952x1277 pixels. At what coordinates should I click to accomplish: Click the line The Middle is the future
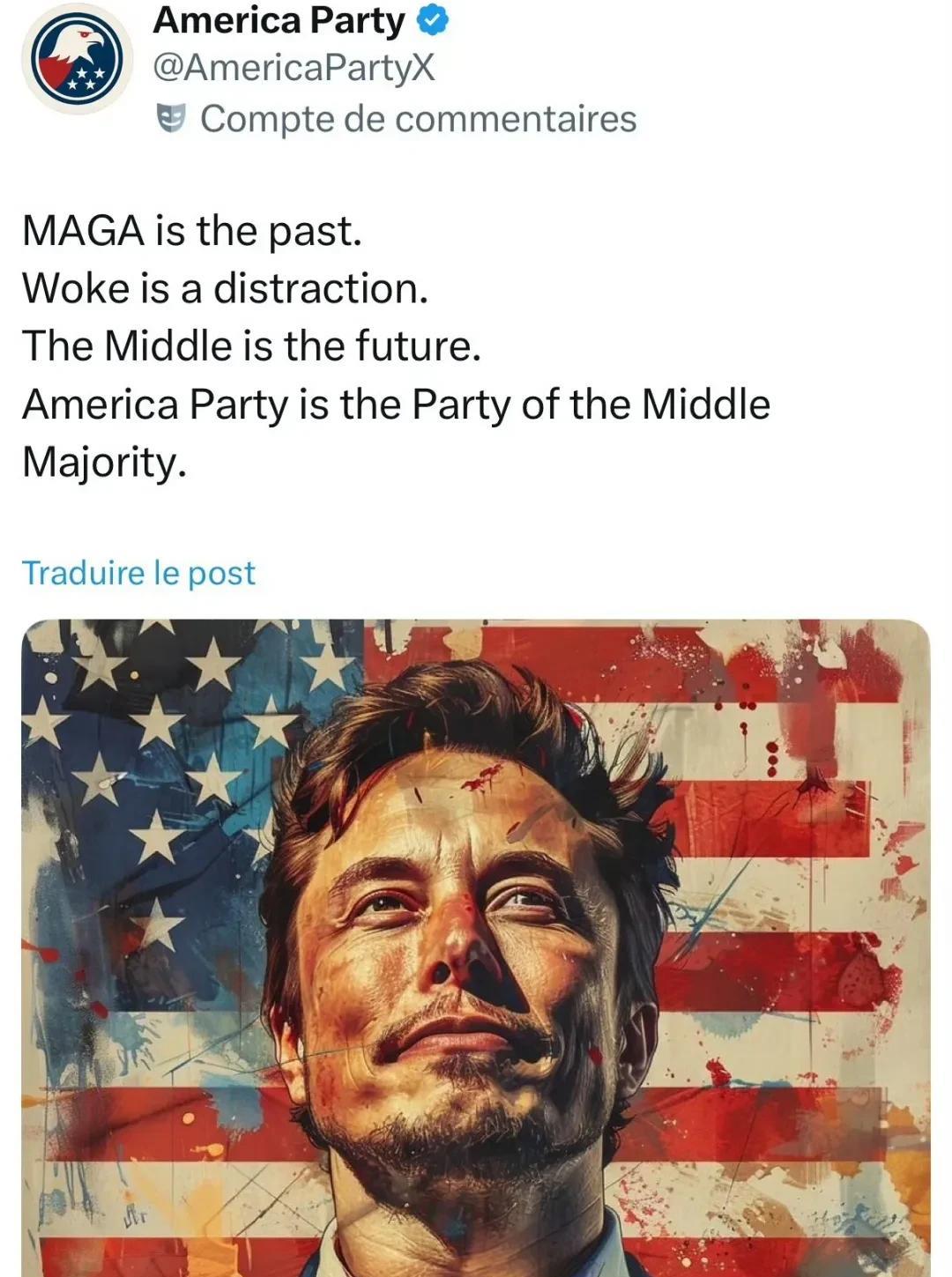(251, 345)
